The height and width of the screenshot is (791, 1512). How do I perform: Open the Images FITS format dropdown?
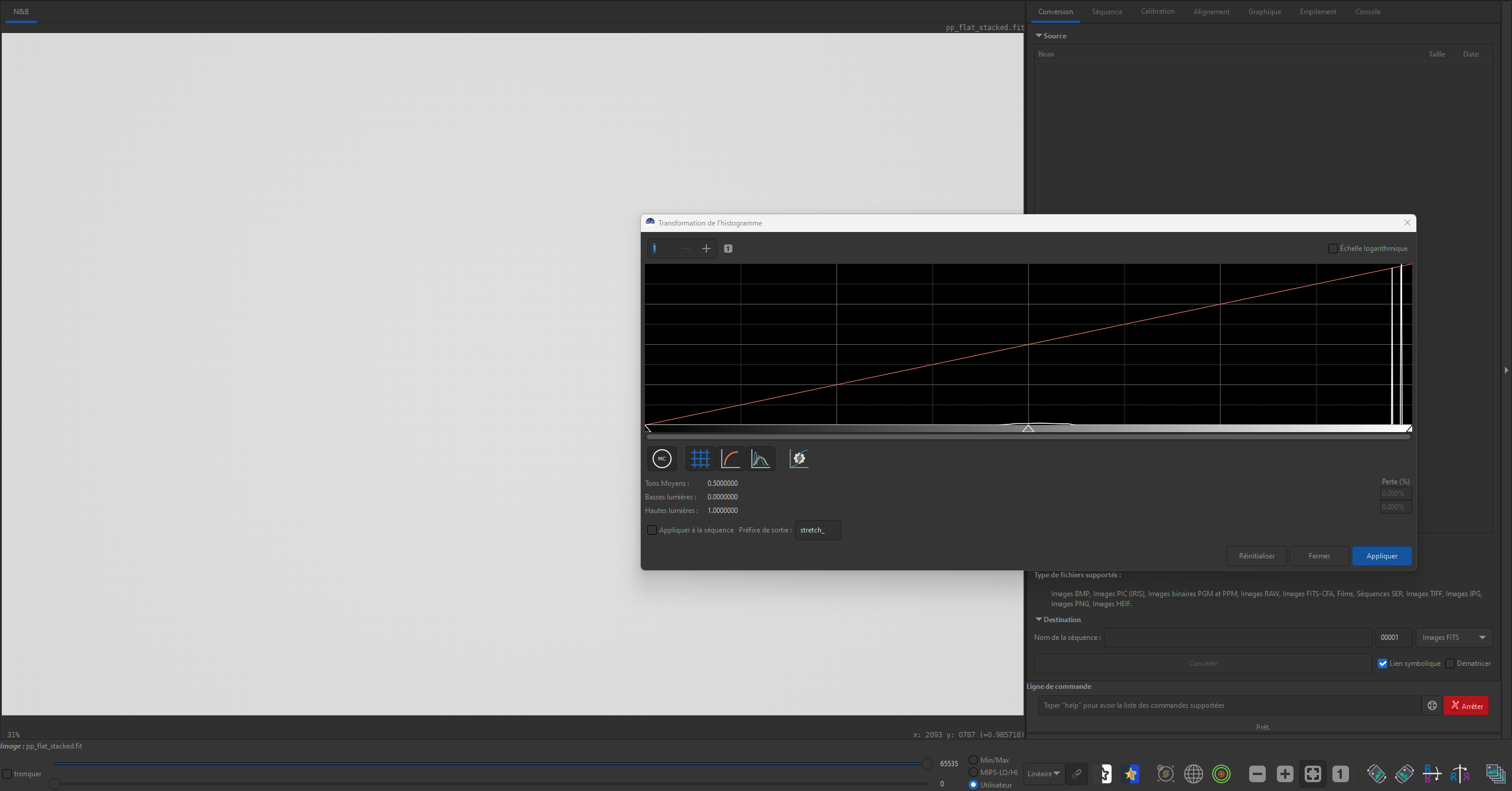[1454, 638]
